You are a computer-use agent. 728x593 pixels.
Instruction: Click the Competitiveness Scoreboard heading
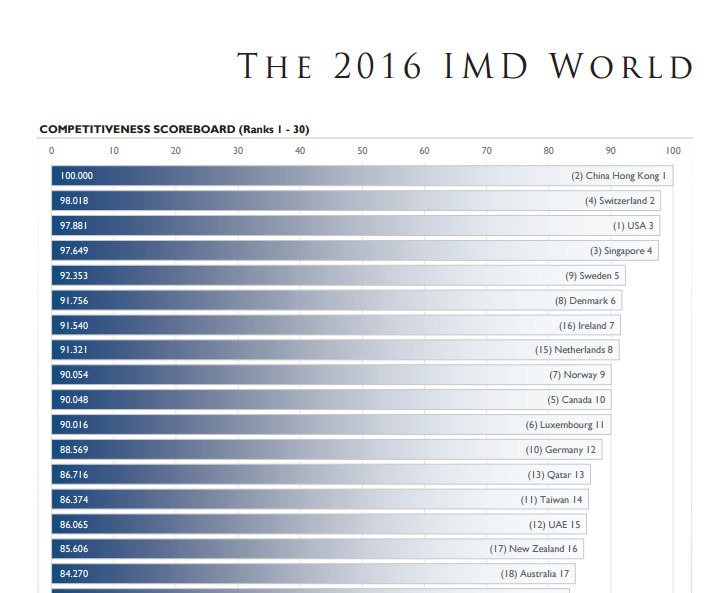pyautogui.click(x=180, y=129)
